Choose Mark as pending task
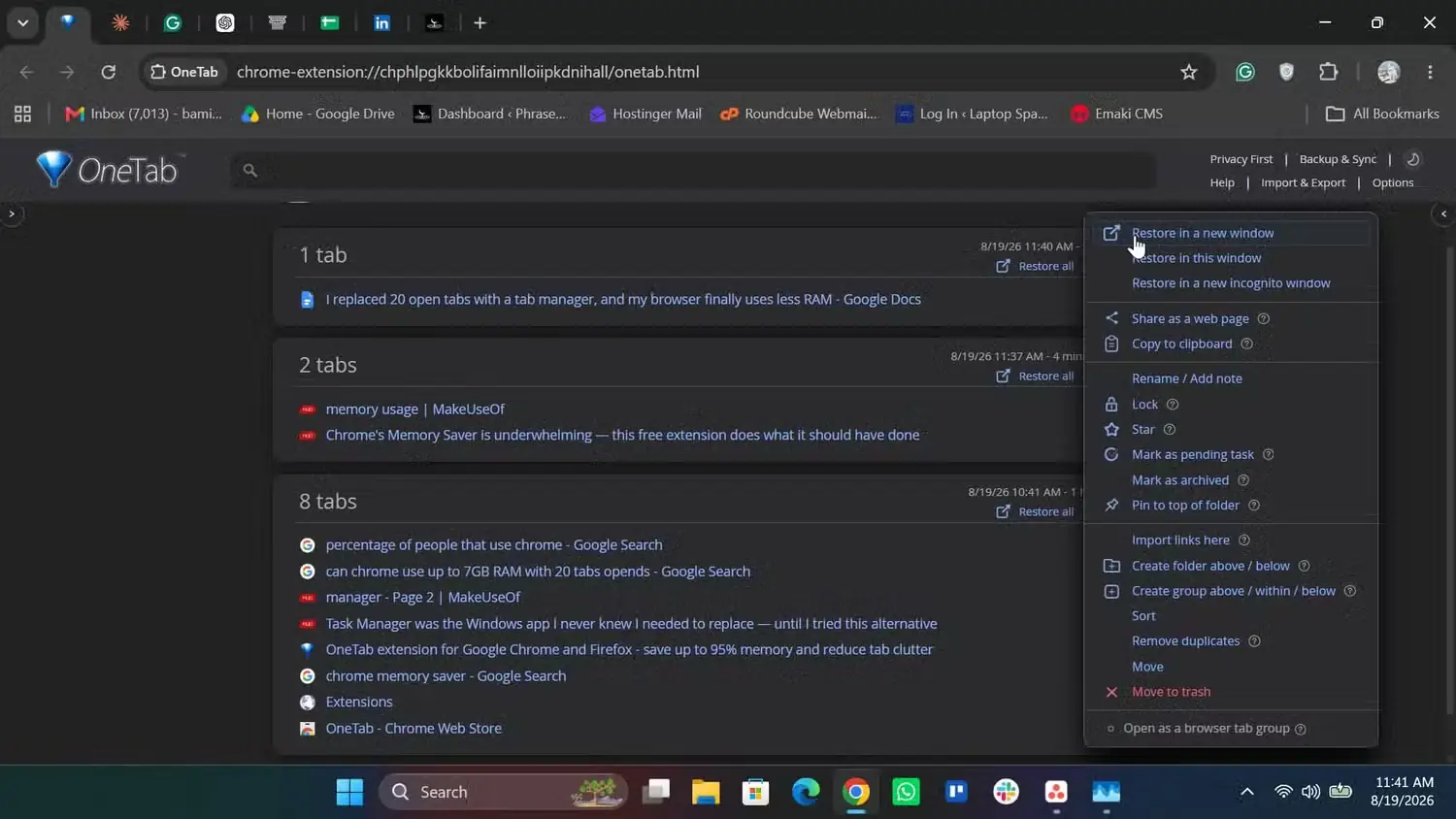The image size is (1456, 819). (1192, 454)
